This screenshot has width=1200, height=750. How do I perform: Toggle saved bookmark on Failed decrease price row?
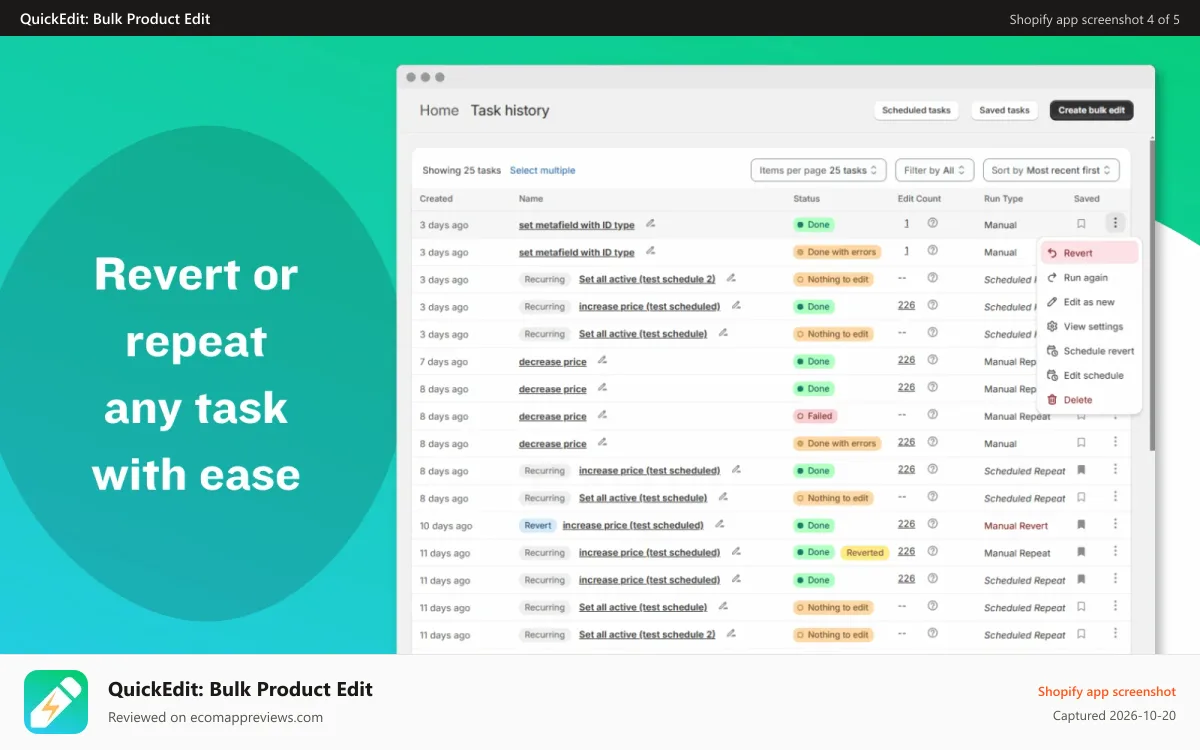pos(1081,415)
